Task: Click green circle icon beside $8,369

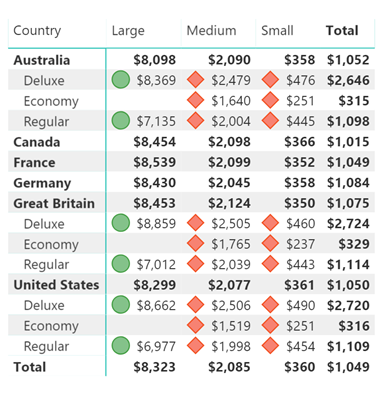Action: coord(120,80)
